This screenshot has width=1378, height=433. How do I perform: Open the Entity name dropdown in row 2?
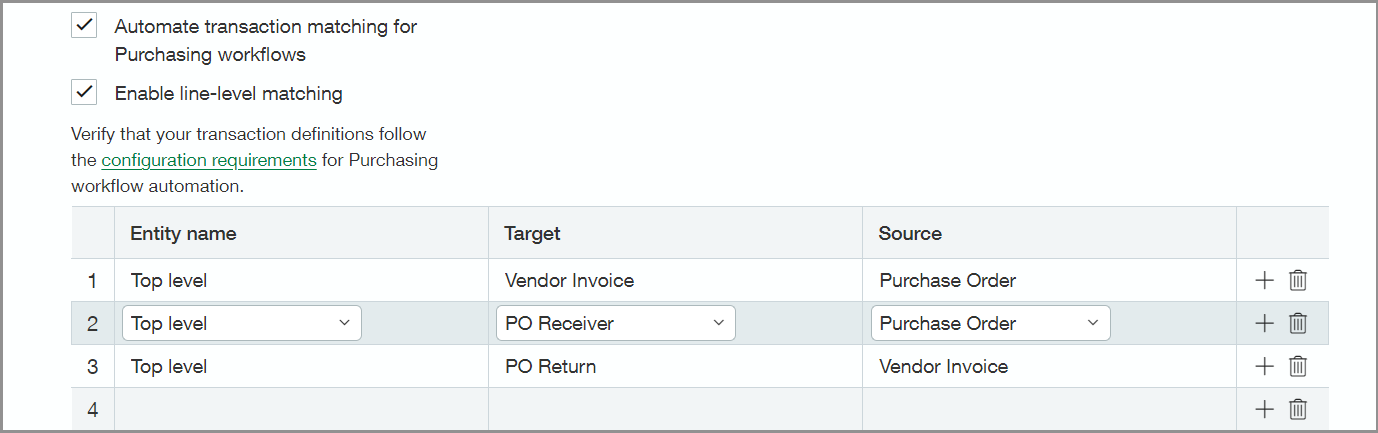pyautogui.click(x=241, y=323)
